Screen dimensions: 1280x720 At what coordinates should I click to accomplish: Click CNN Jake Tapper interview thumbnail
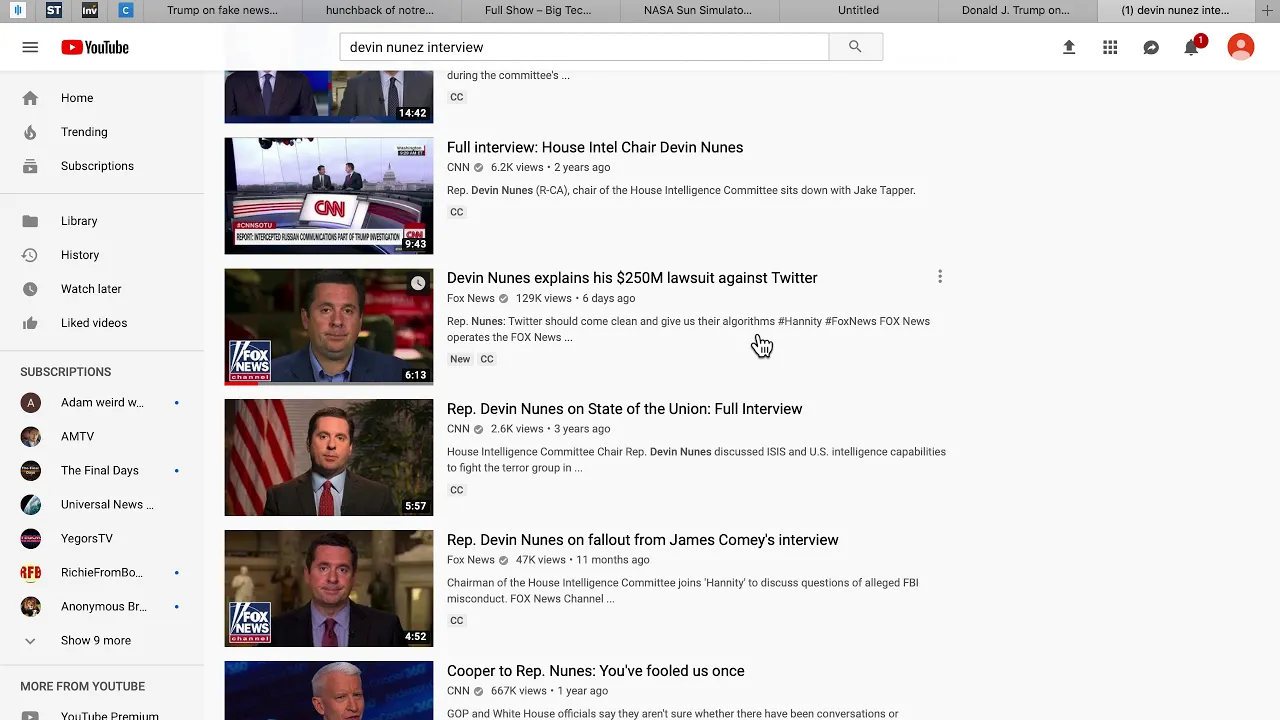329,196
